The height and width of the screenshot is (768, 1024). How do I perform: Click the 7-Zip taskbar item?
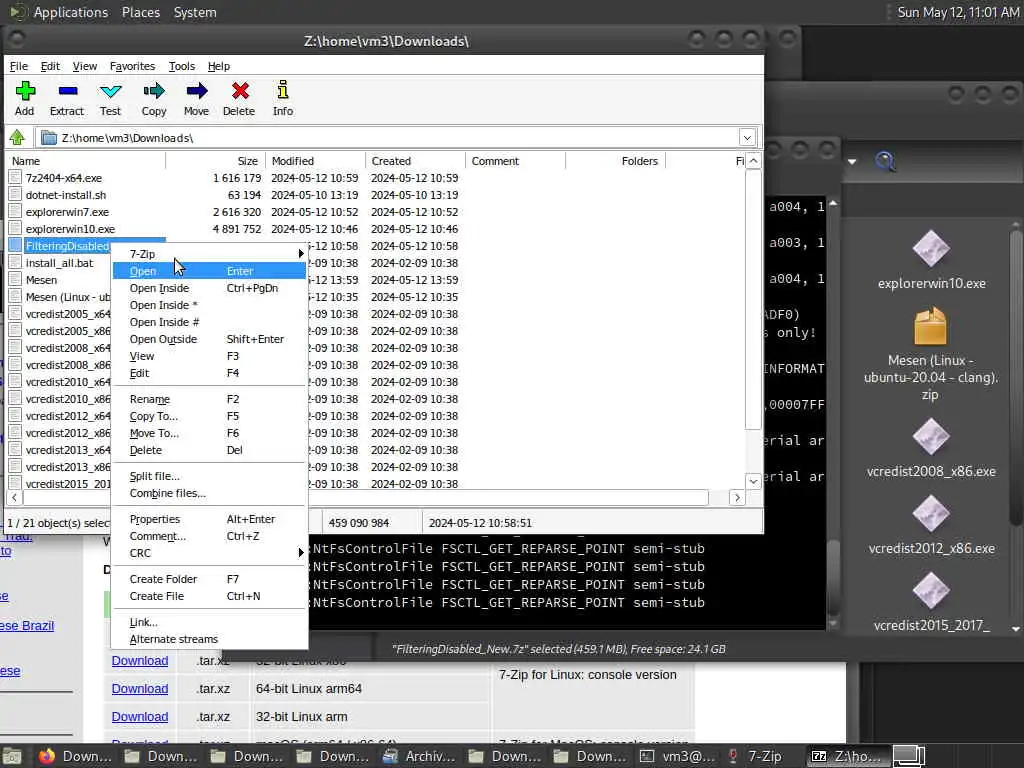[x=754, y=756]
